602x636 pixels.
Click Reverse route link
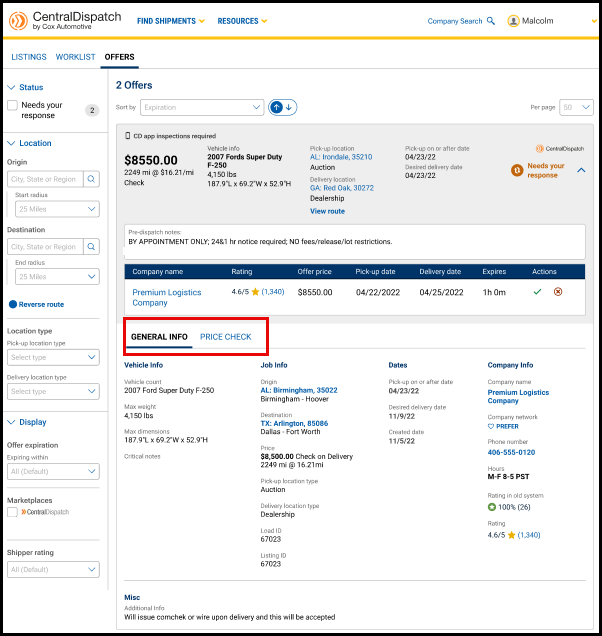coord(41,305)
